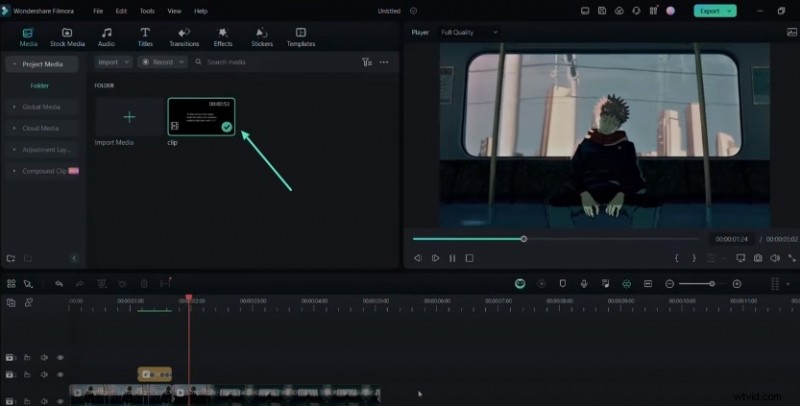Expand the player to fullscreen
Viewport: 800px width, 406px height.
point(792,258)
